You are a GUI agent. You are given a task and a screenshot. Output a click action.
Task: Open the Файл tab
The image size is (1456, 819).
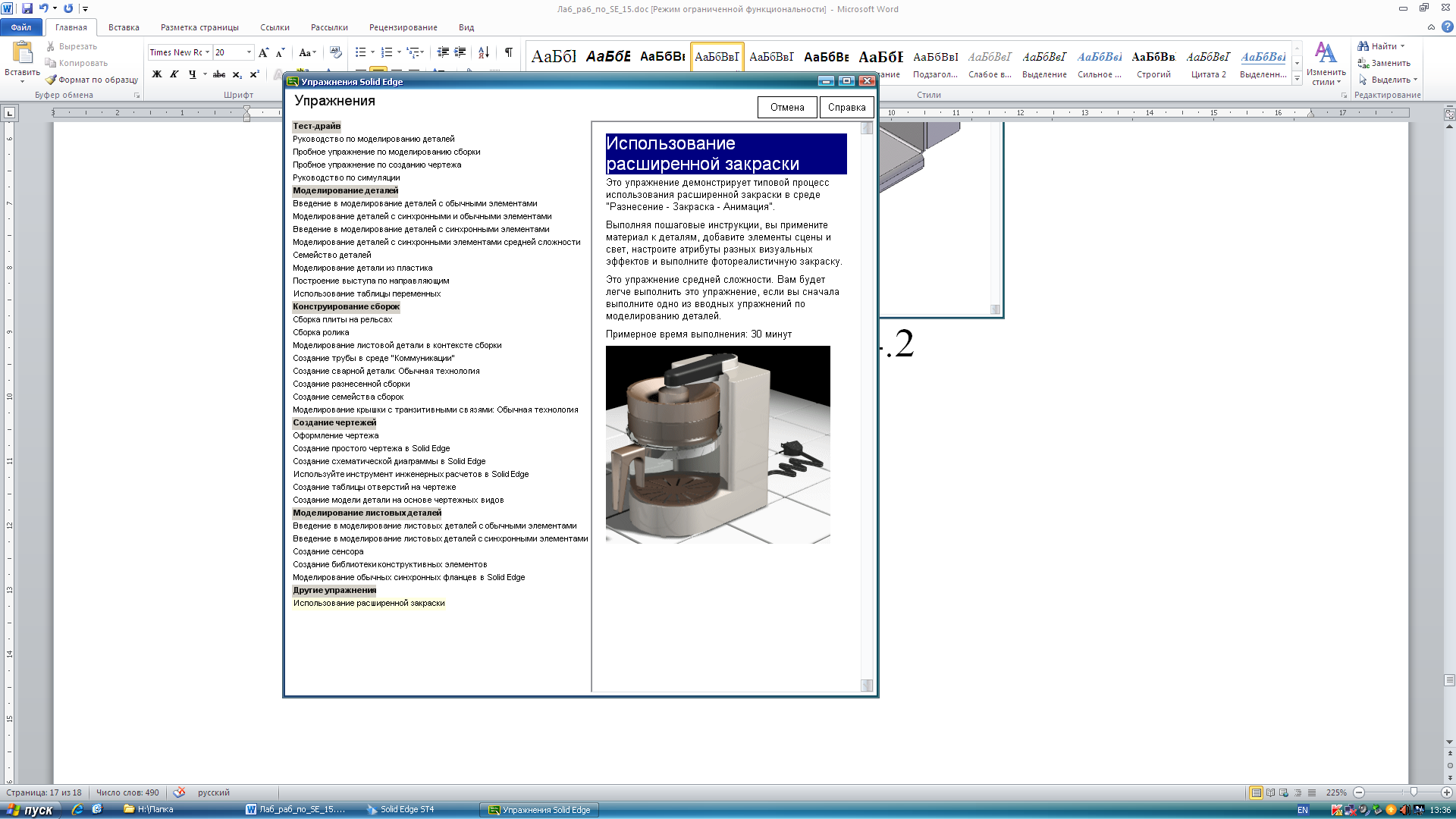(x=21, y=27)
